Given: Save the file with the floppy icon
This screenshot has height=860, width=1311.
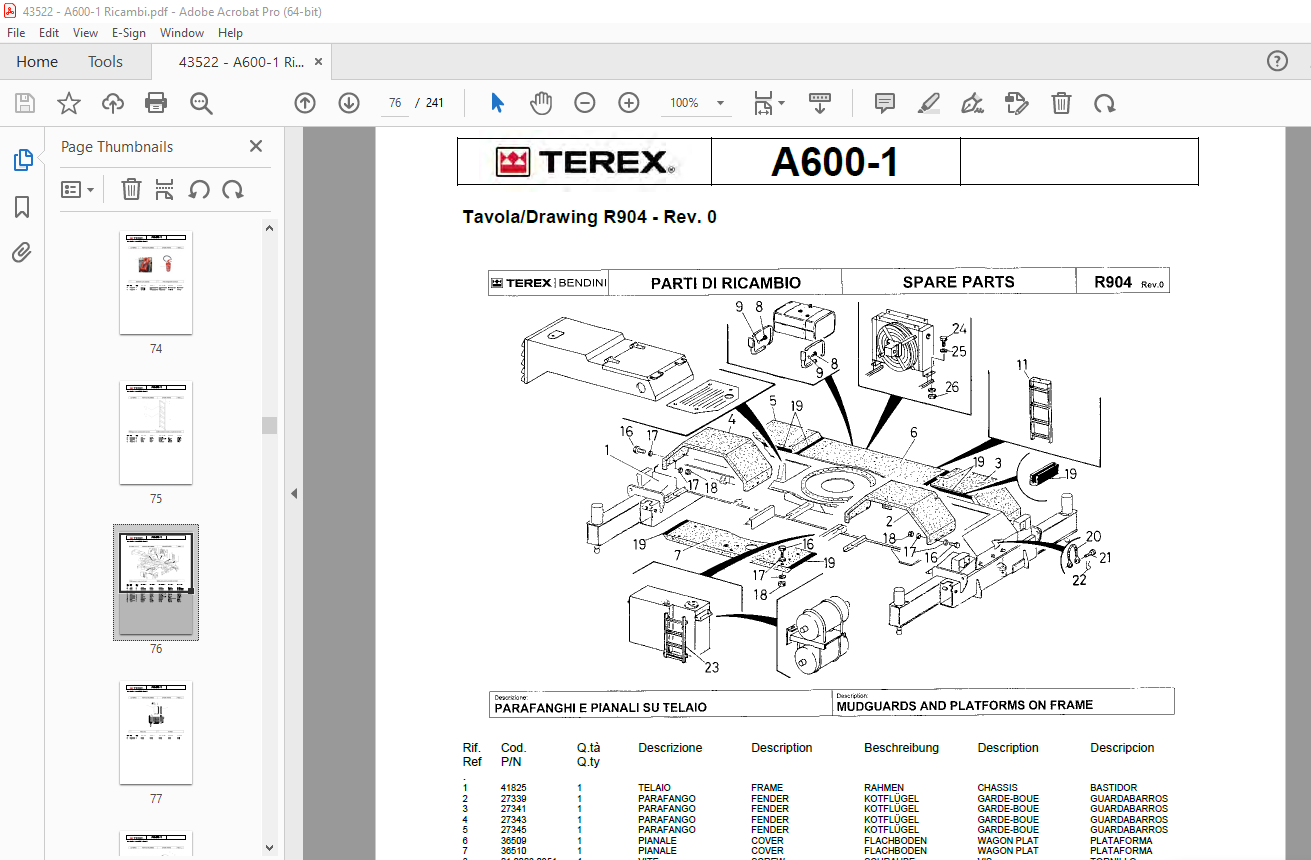Looking at the screenshot, I should click(x=25, y=103).
